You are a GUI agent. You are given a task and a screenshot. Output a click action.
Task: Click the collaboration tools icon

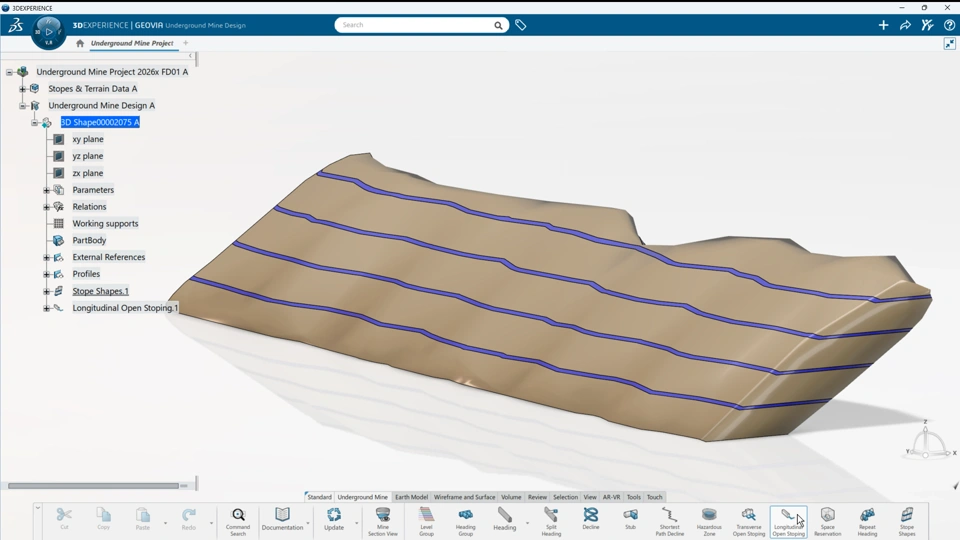point(927,25)
